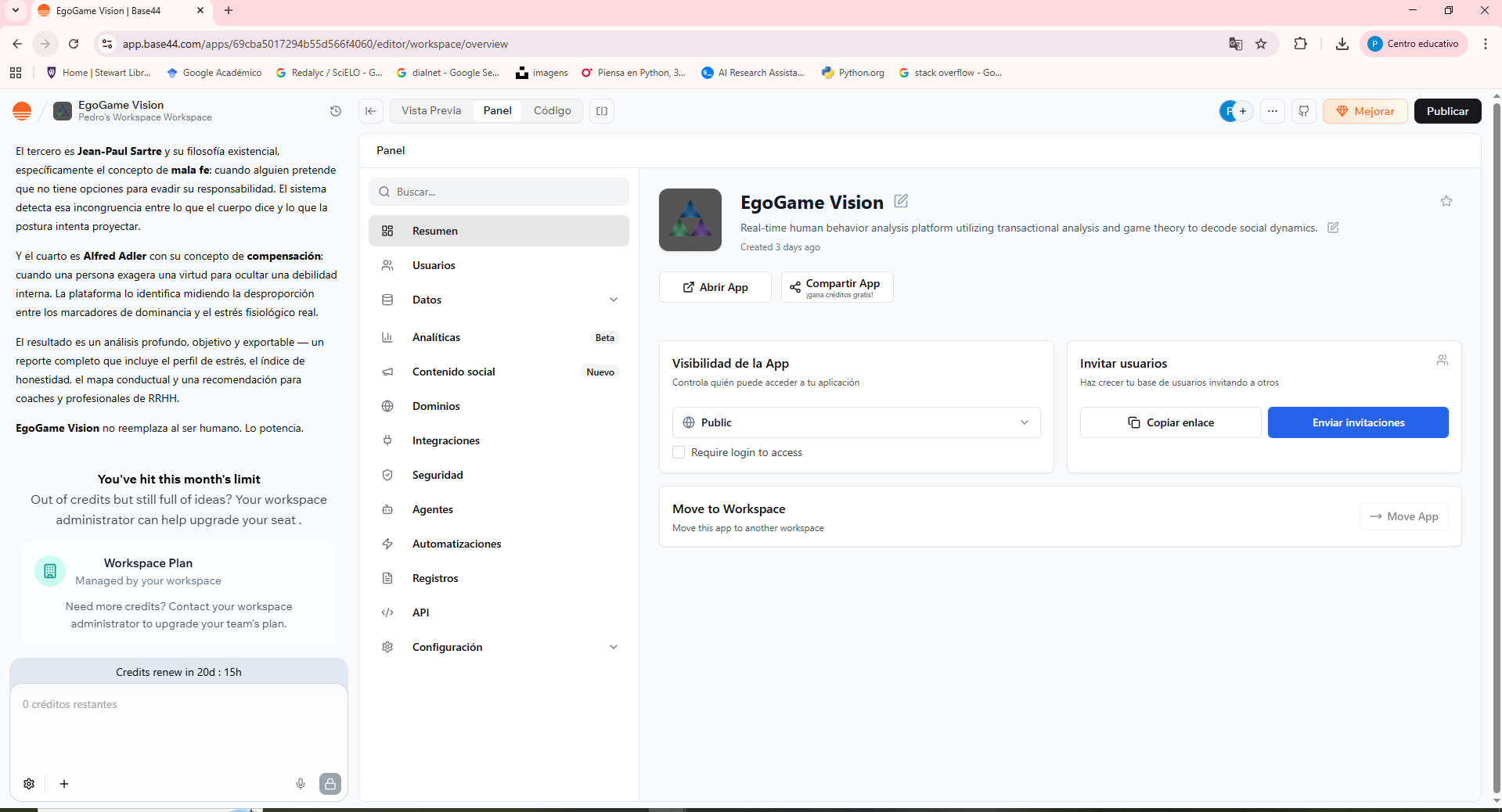Expand the Configuración section chevron

[x=614, y=647]
